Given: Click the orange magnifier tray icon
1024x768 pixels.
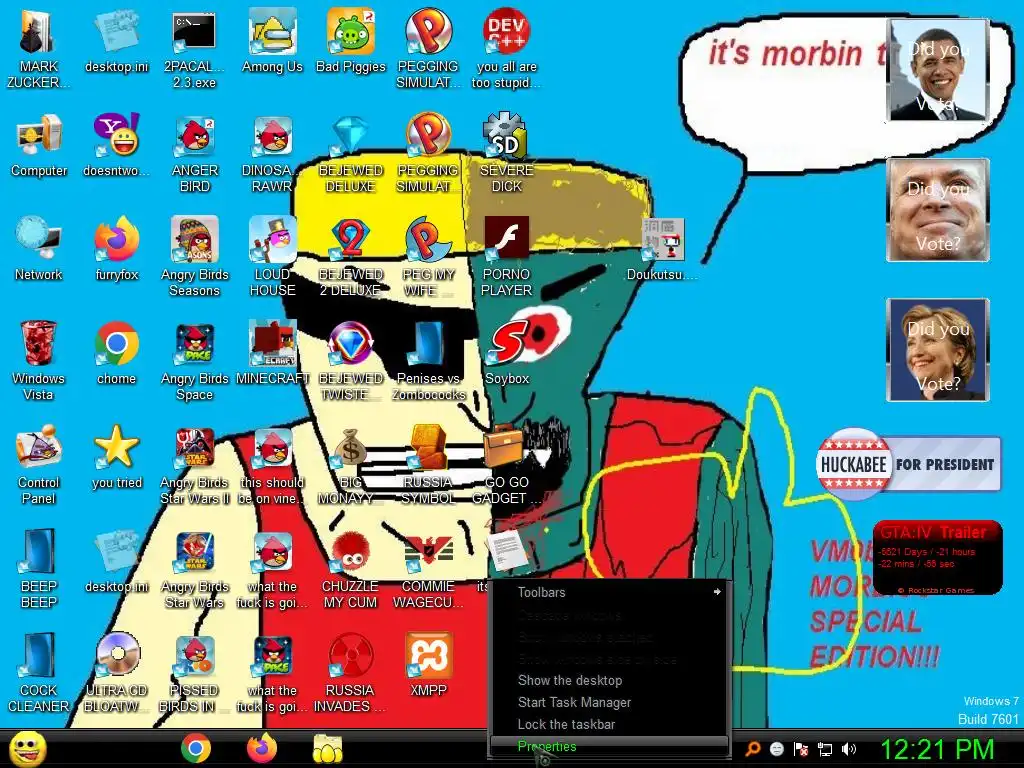Looking at the screenshot, I should coord(753,749).
